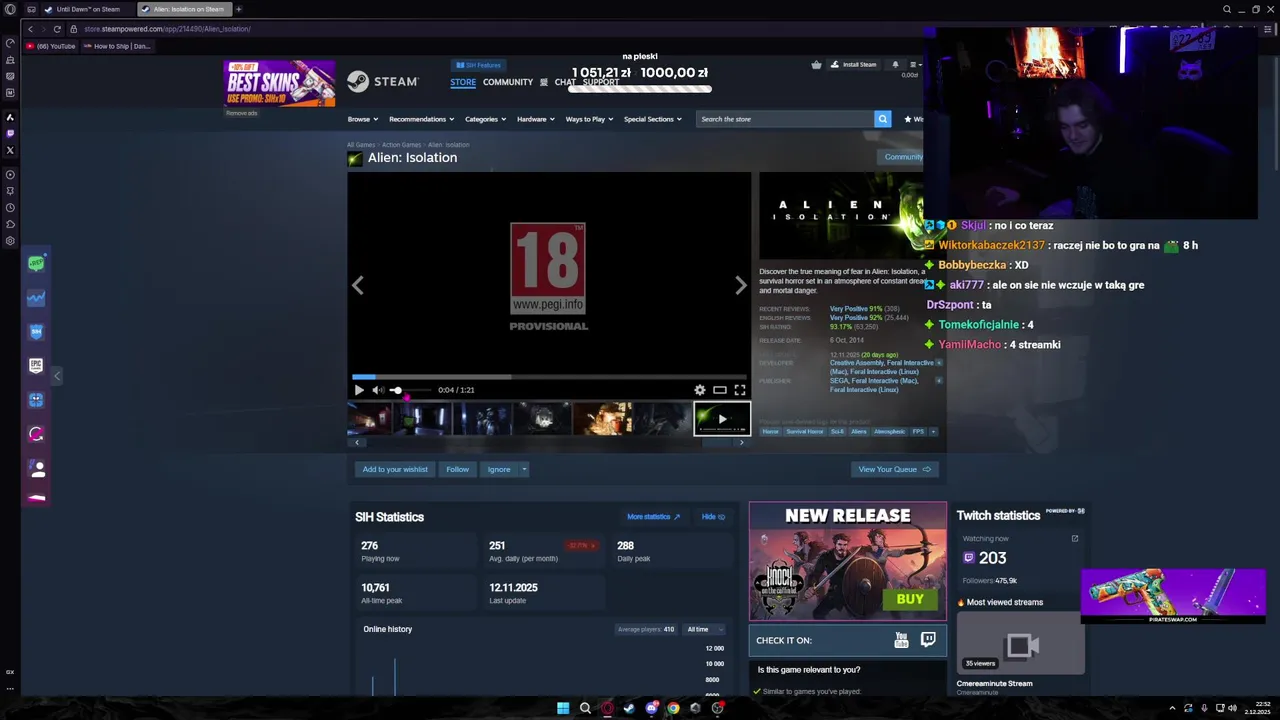The image size is (1280, 720).
Task: Click the browser address bar URL
Action: click(167, 29)
